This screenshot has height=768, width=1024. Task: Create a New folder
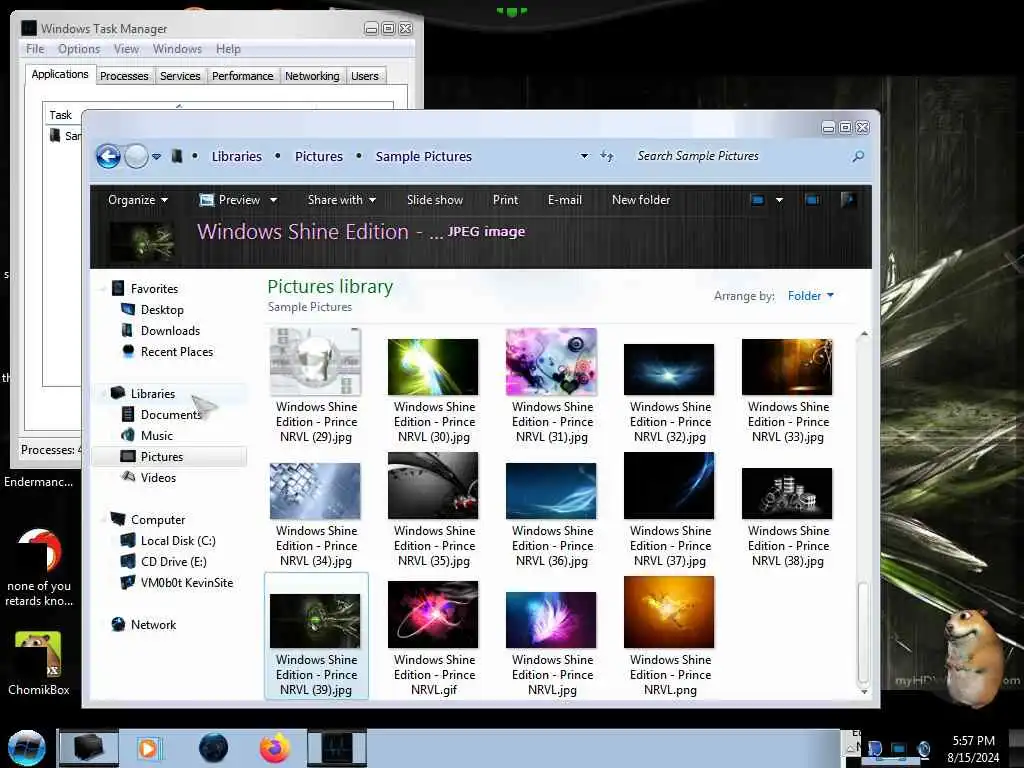(x=641, y=200)
